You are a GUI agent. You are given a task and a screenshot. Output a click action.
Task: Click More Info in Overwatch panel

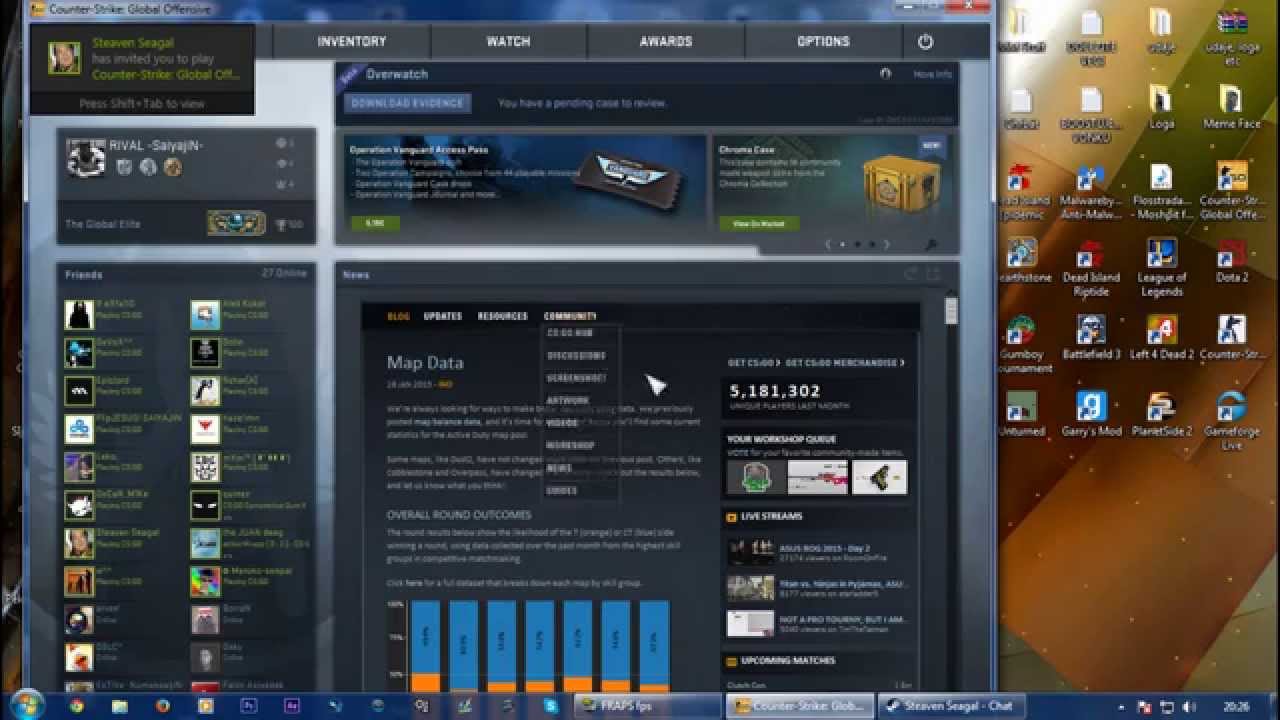932,75
